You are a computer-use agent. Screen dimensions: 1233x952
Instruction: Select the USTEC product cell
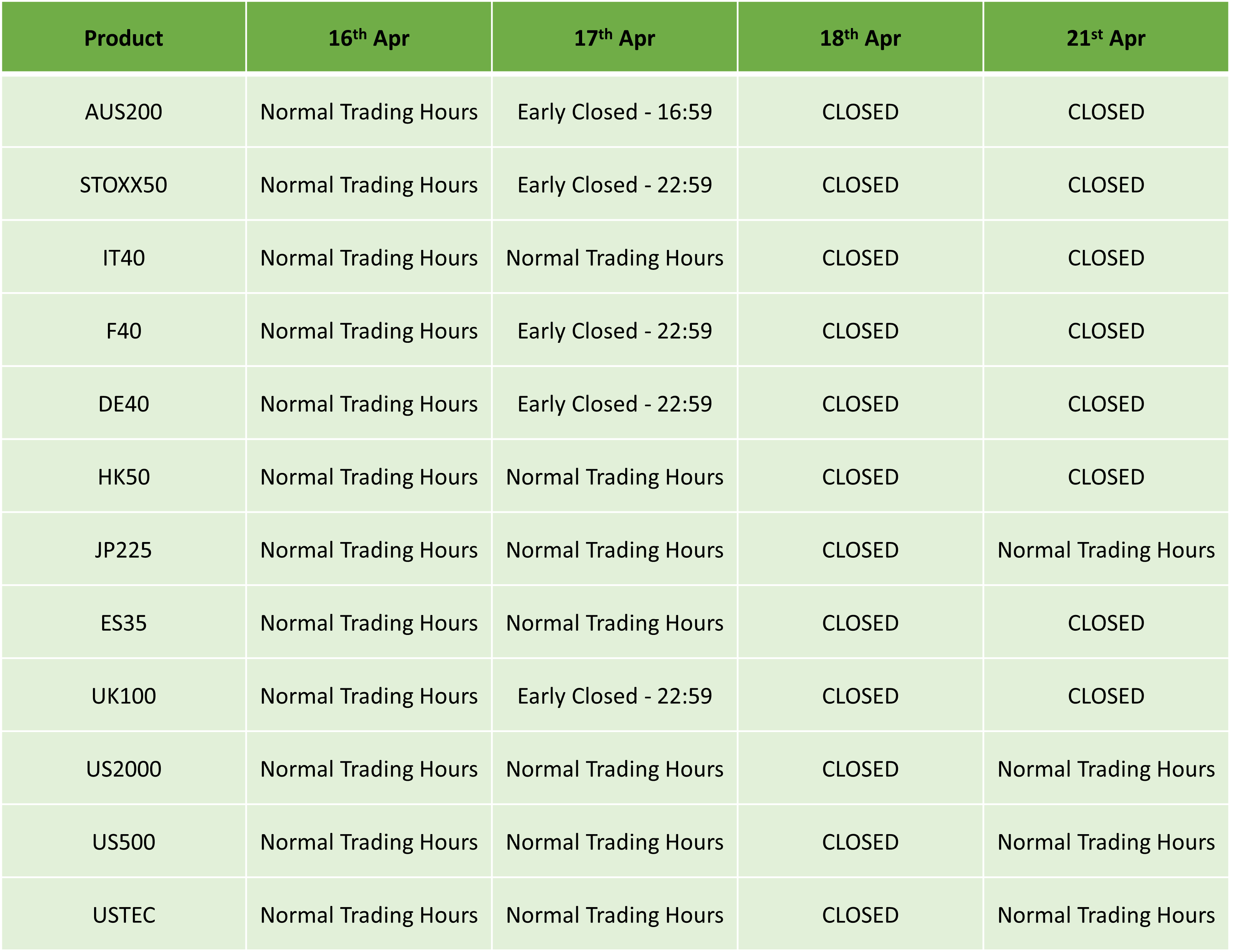pos(124,915)
